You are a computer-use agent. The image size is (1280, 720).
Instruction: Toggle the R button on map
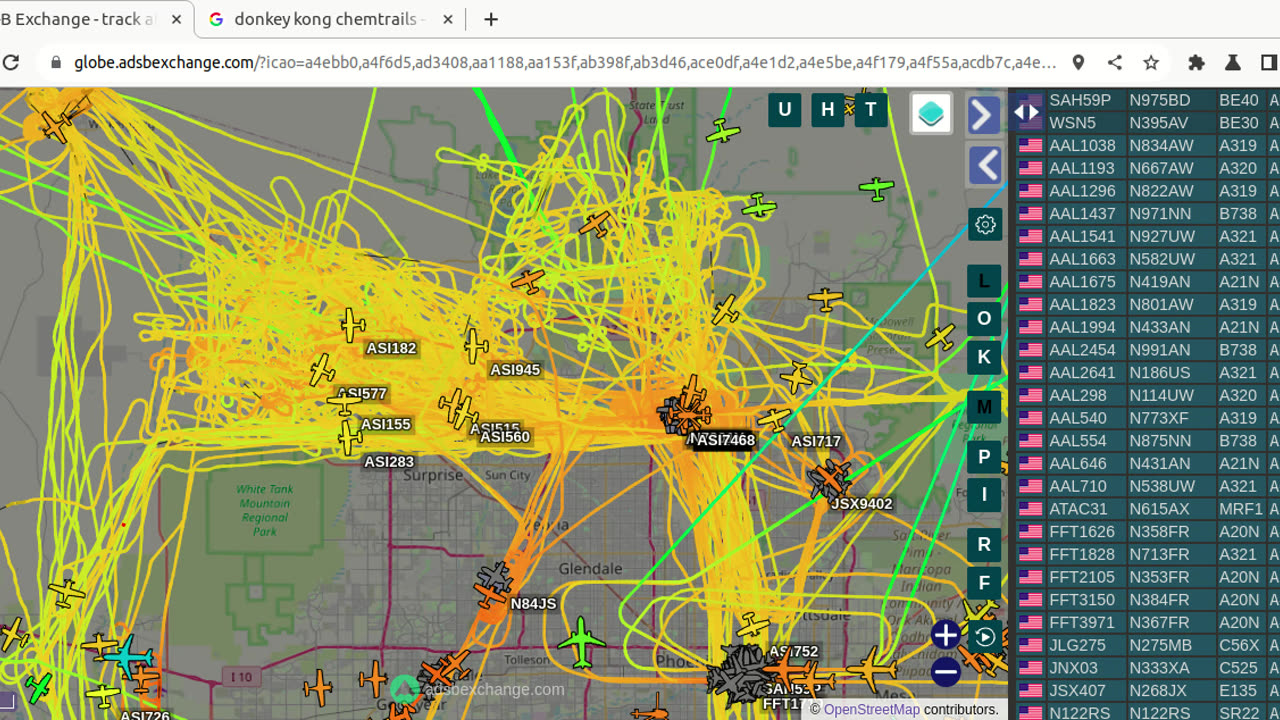[984, 544]
